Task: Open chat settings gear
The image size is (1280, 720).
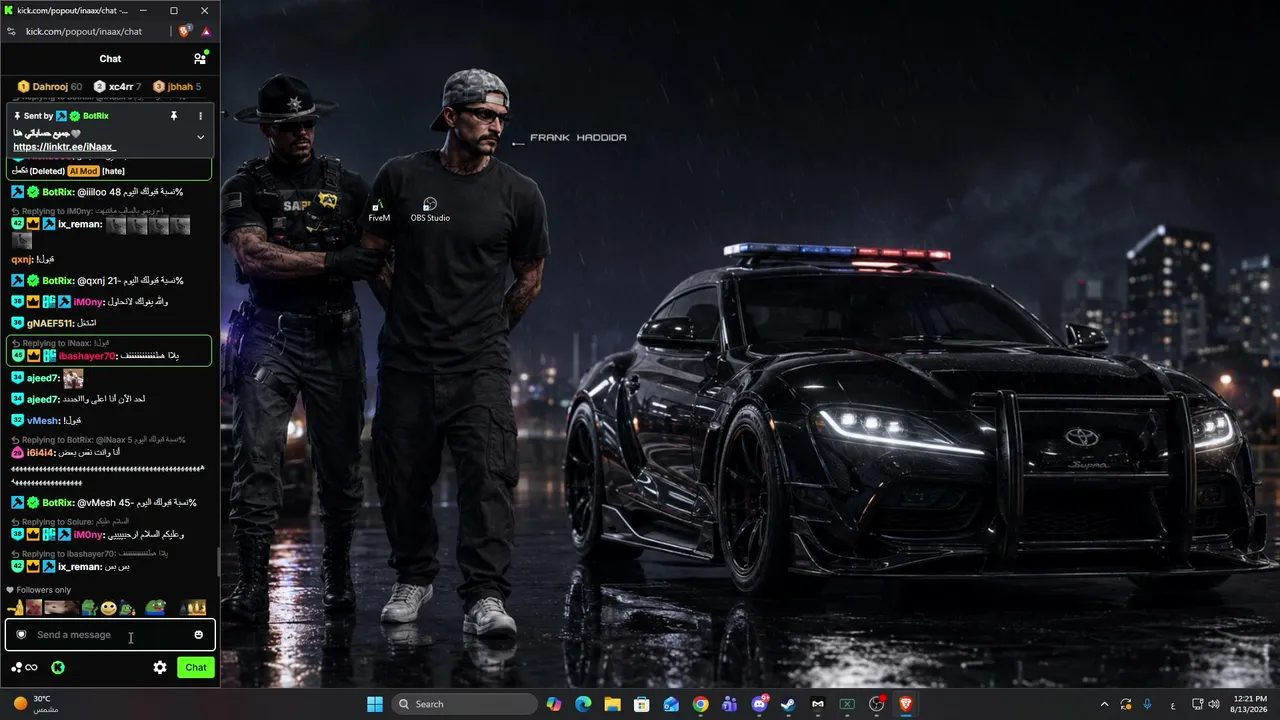Action: 160,667
